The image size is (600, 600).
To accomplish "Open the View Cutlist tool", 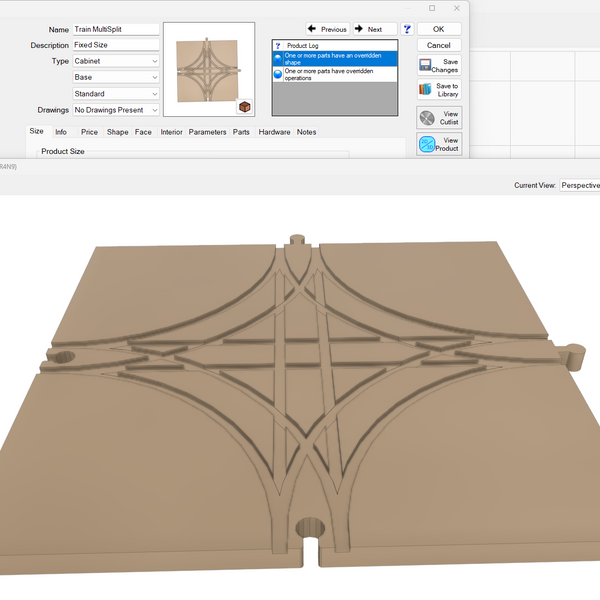I will point(439,117).
